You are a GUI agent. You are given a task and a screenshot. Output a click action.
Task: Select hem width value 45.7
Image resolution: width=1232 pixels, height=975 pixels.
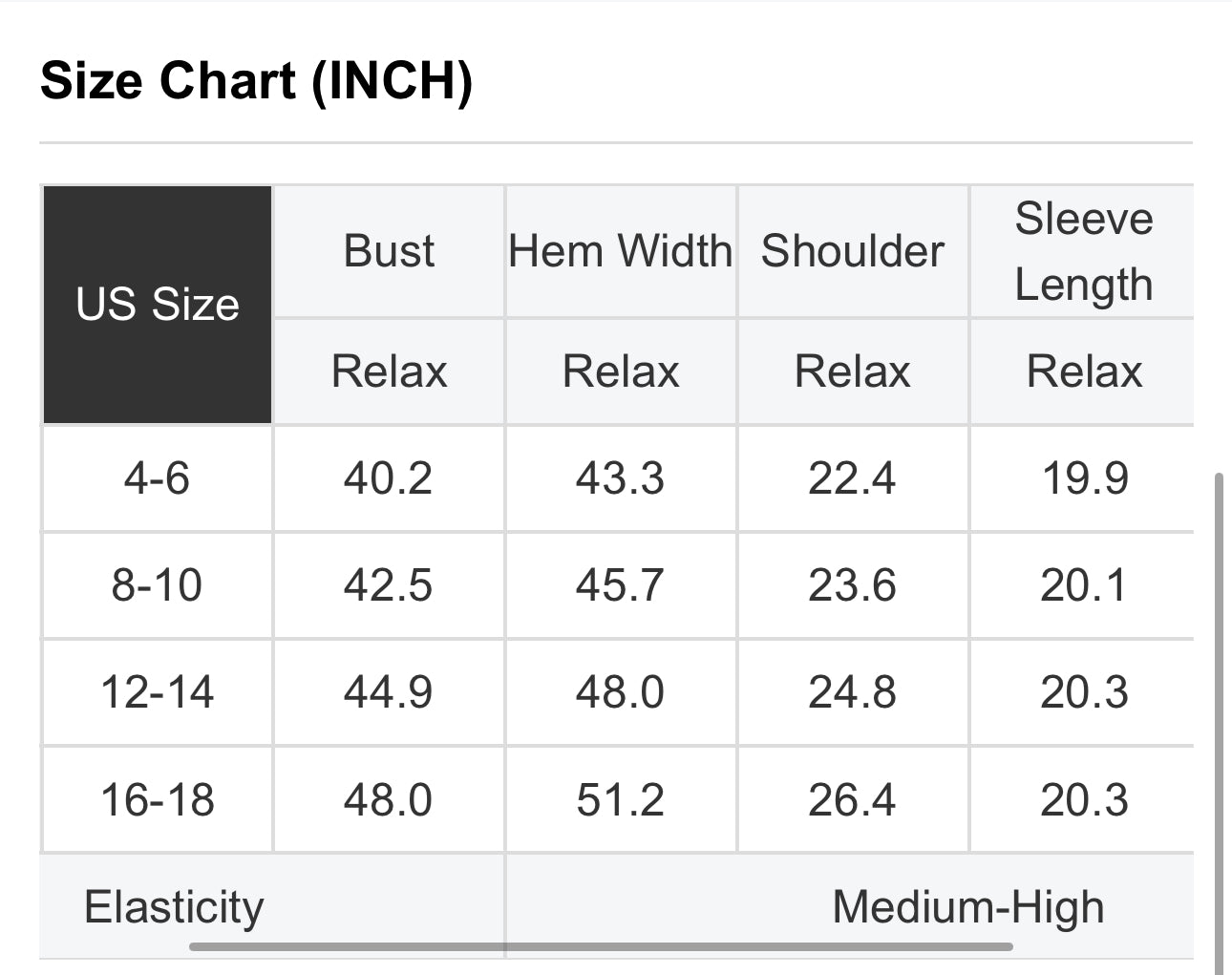(x=620, y=585)
